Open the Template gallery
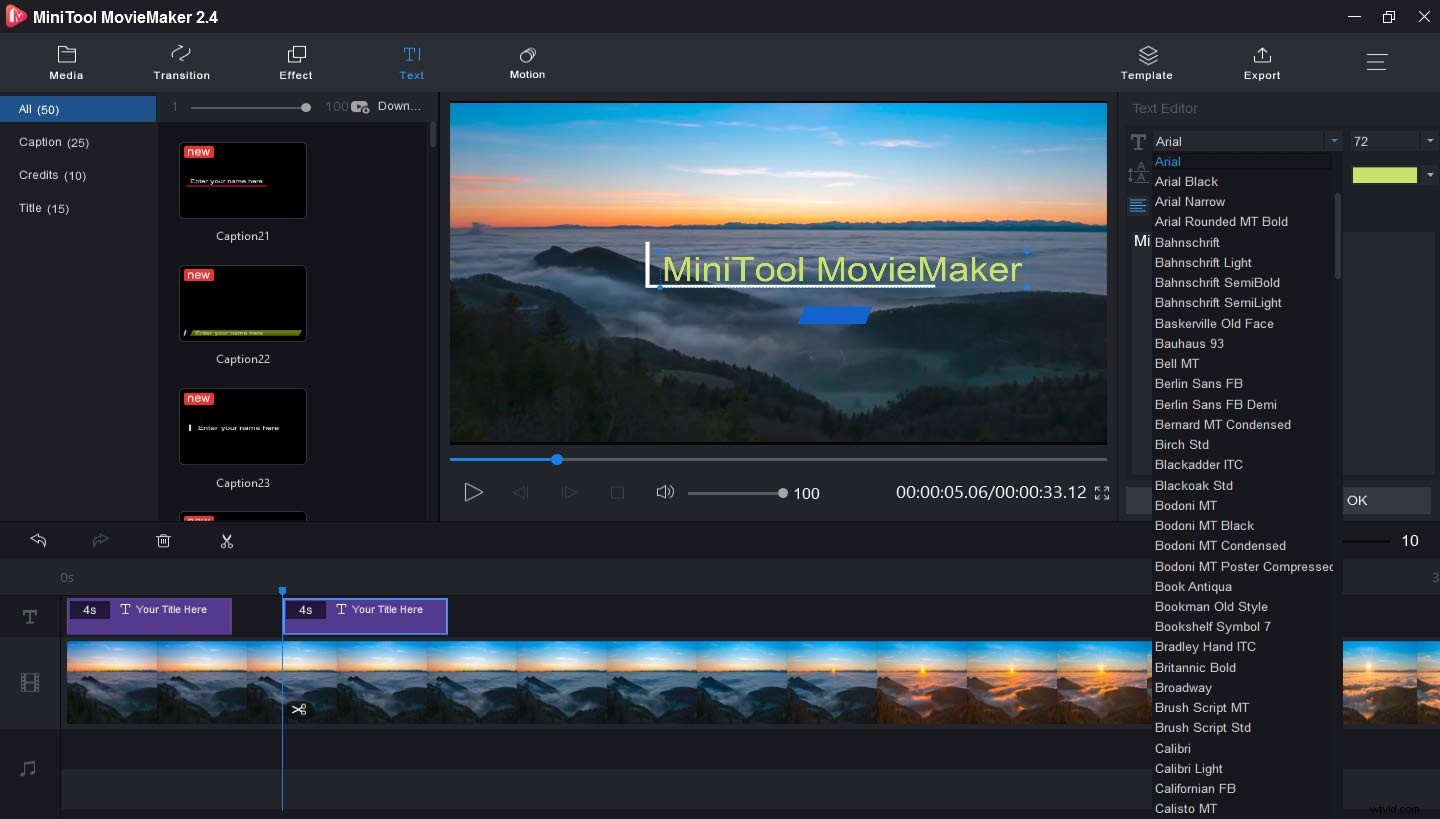 [1146, 63]
